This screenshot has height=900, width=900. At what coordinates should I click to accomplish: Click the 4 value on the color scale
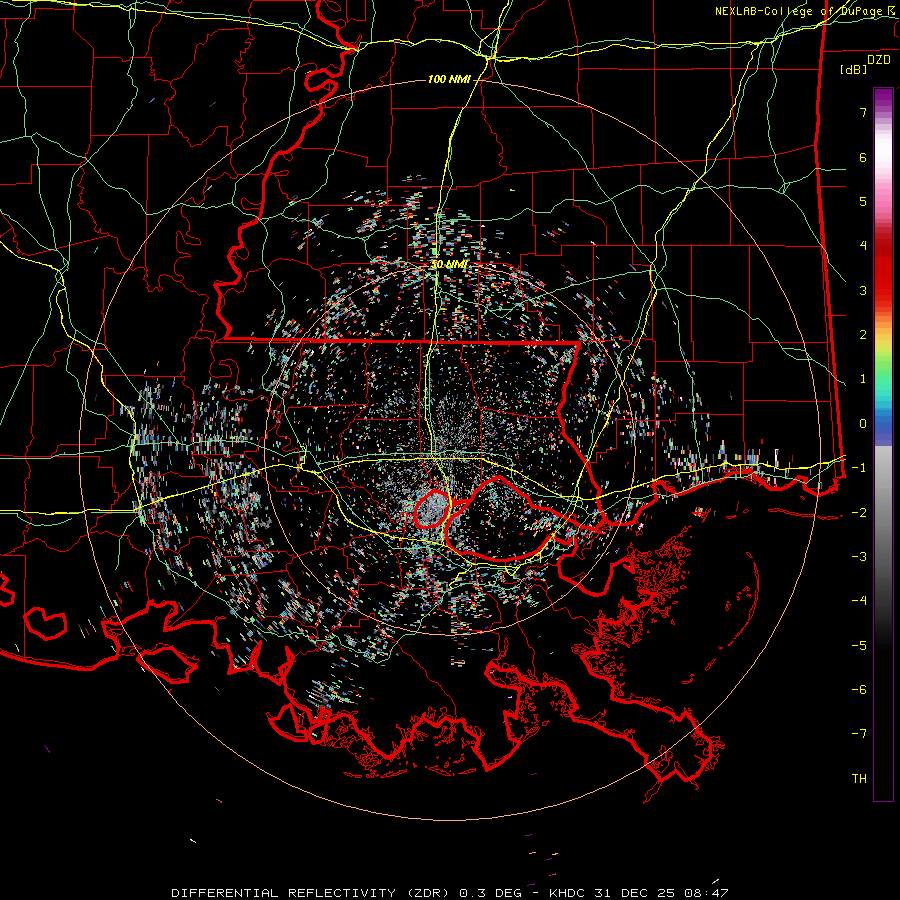(863, 246)
